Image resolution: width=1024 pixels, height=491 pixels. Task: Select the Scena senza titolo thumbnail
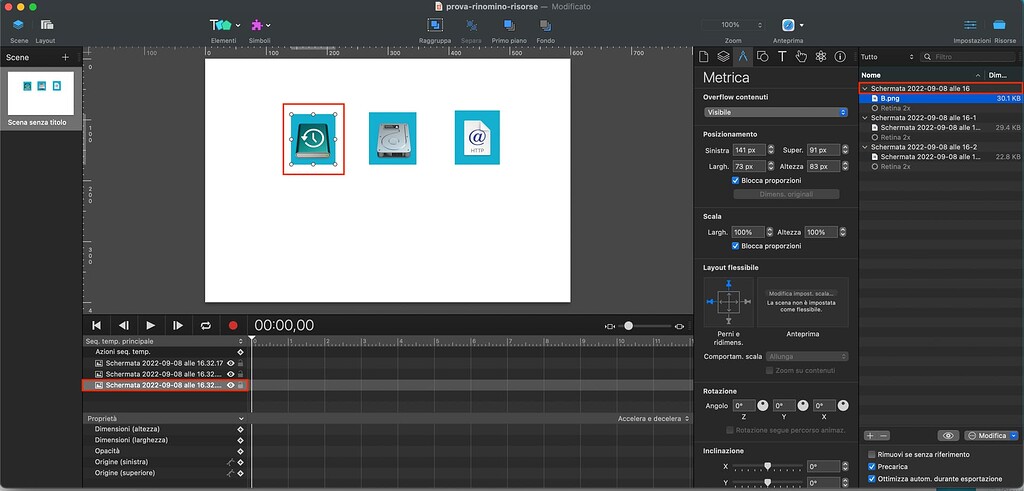click(x=41, y=92)
